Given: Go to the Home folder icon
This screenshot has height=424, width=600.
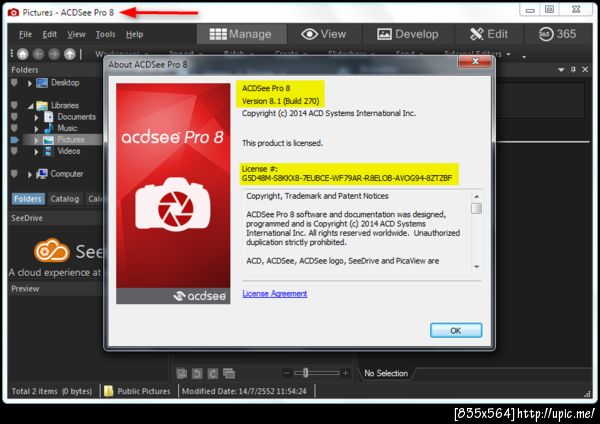Looking at the screenshot, I should point(23,54).
